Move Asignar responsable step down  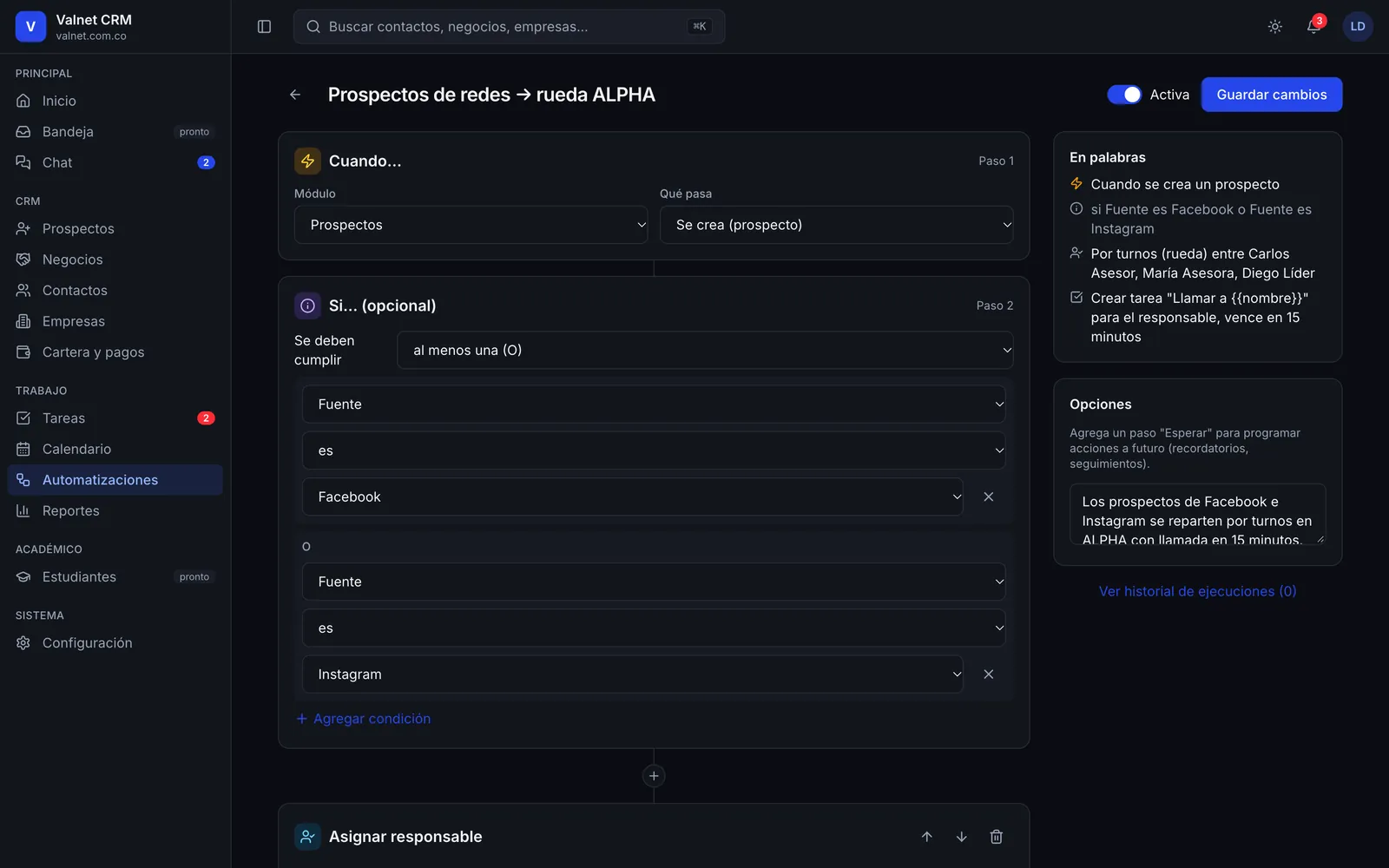pos(962,837)
